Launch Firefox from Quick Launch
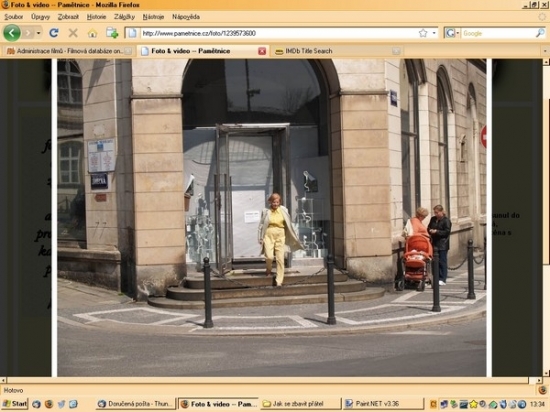550x412 pixels. pyautogui.click(x=49, y=404)
